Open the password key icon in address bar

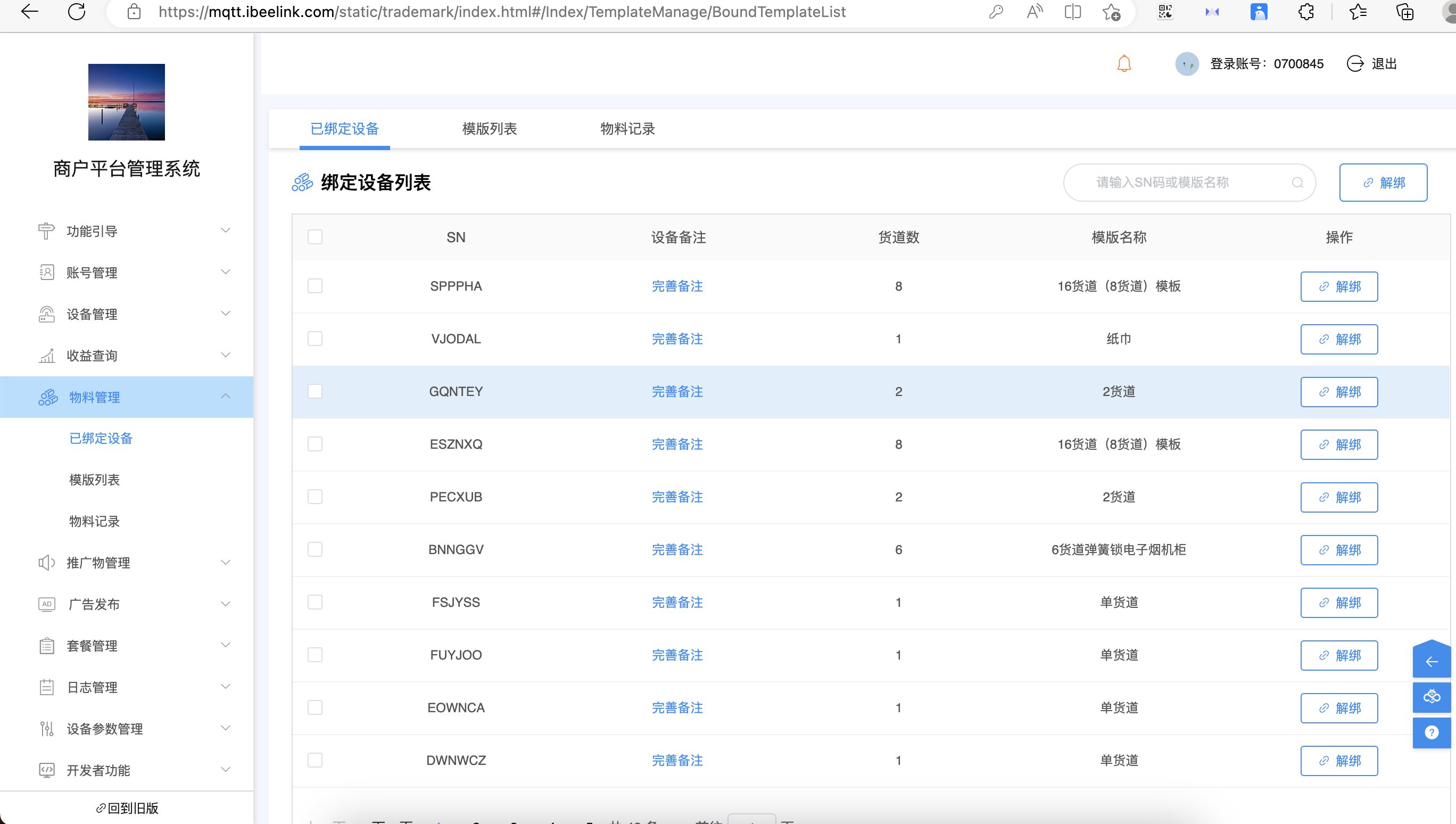(x=996, y=12)
